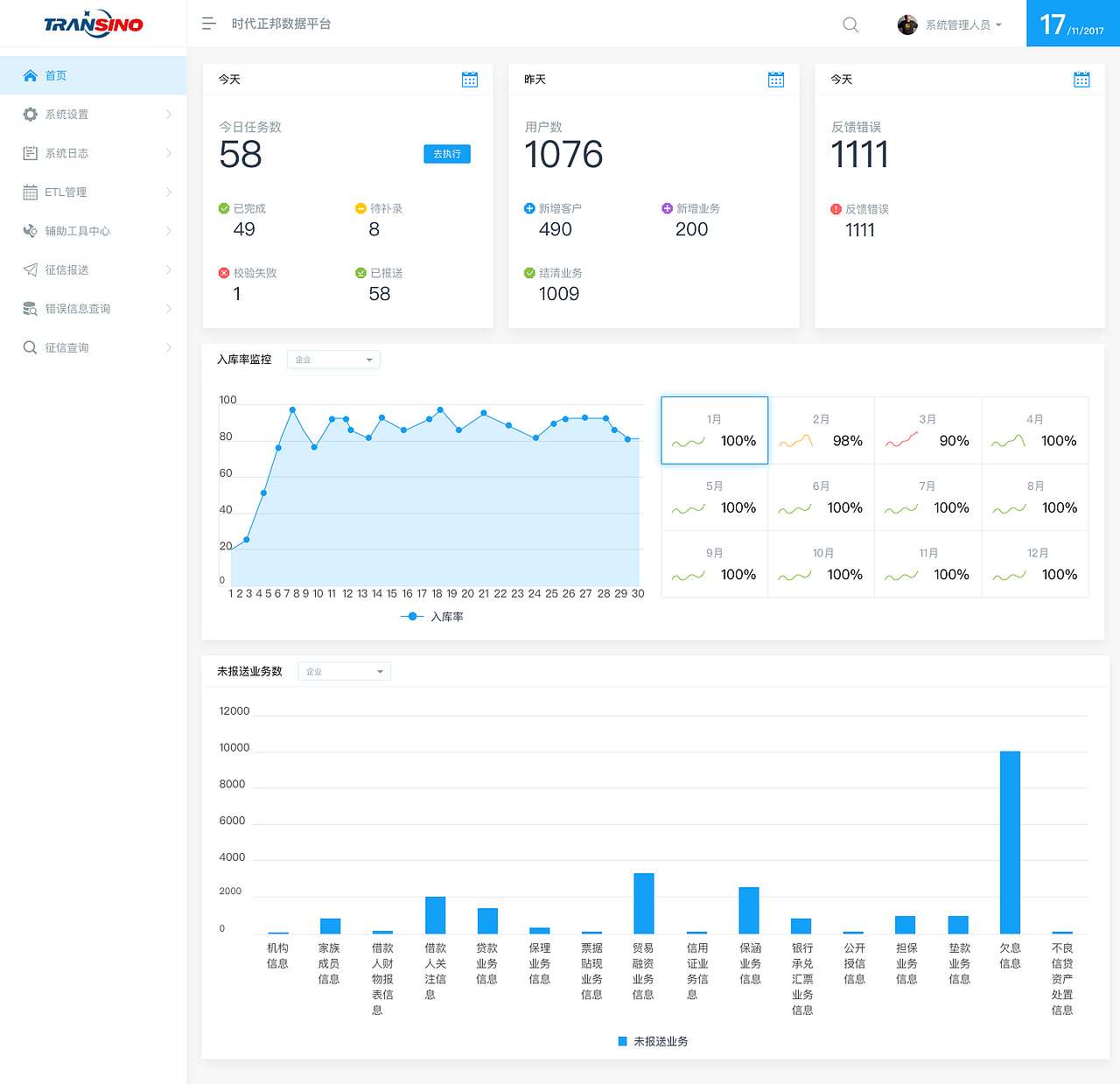
Task: Open search with the magnifier icon
Action: point(850,24)
